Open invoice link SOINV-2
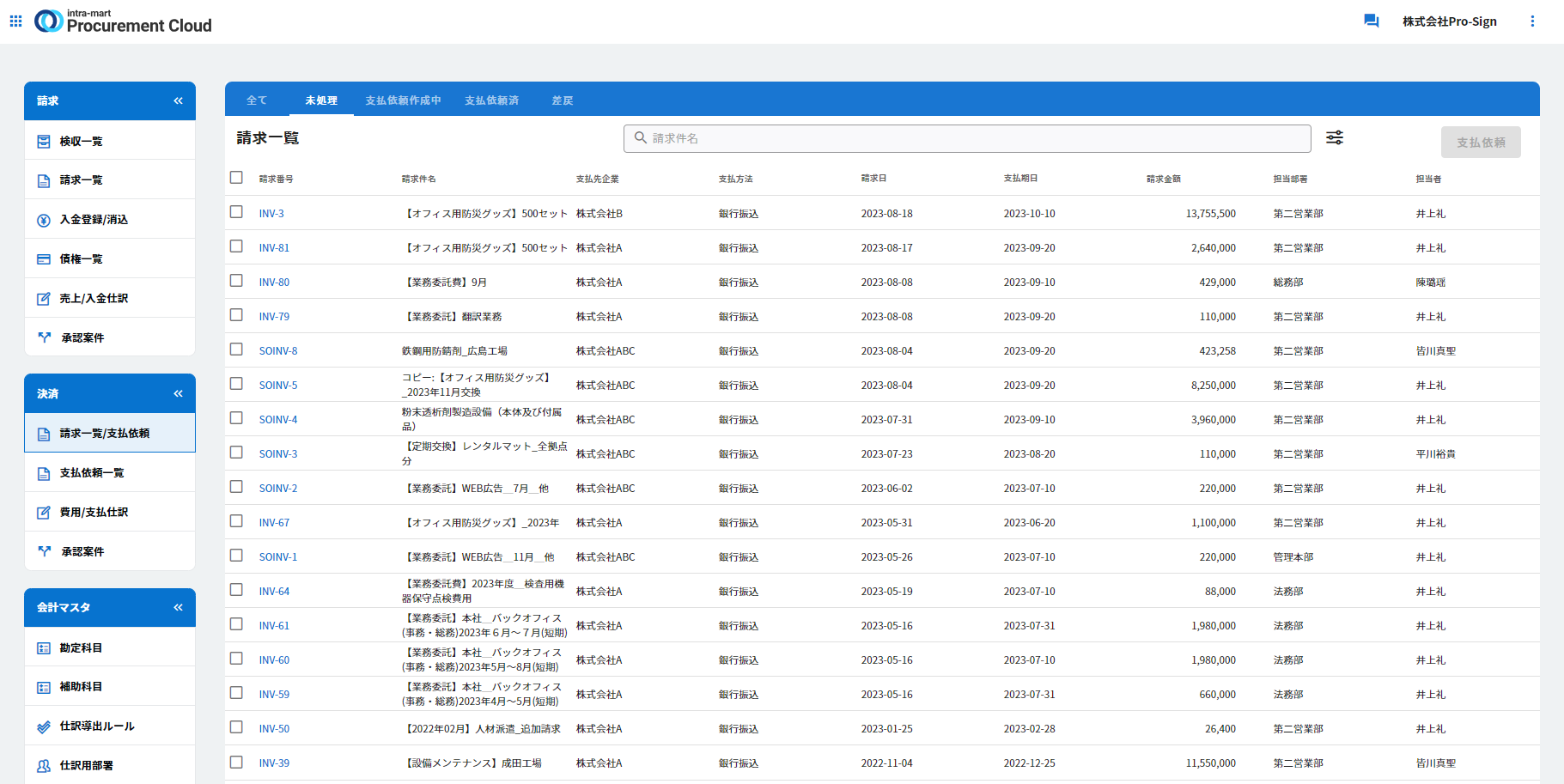Image resolution: width=1564 pixels, height=784 pixels. coord(278,489)
